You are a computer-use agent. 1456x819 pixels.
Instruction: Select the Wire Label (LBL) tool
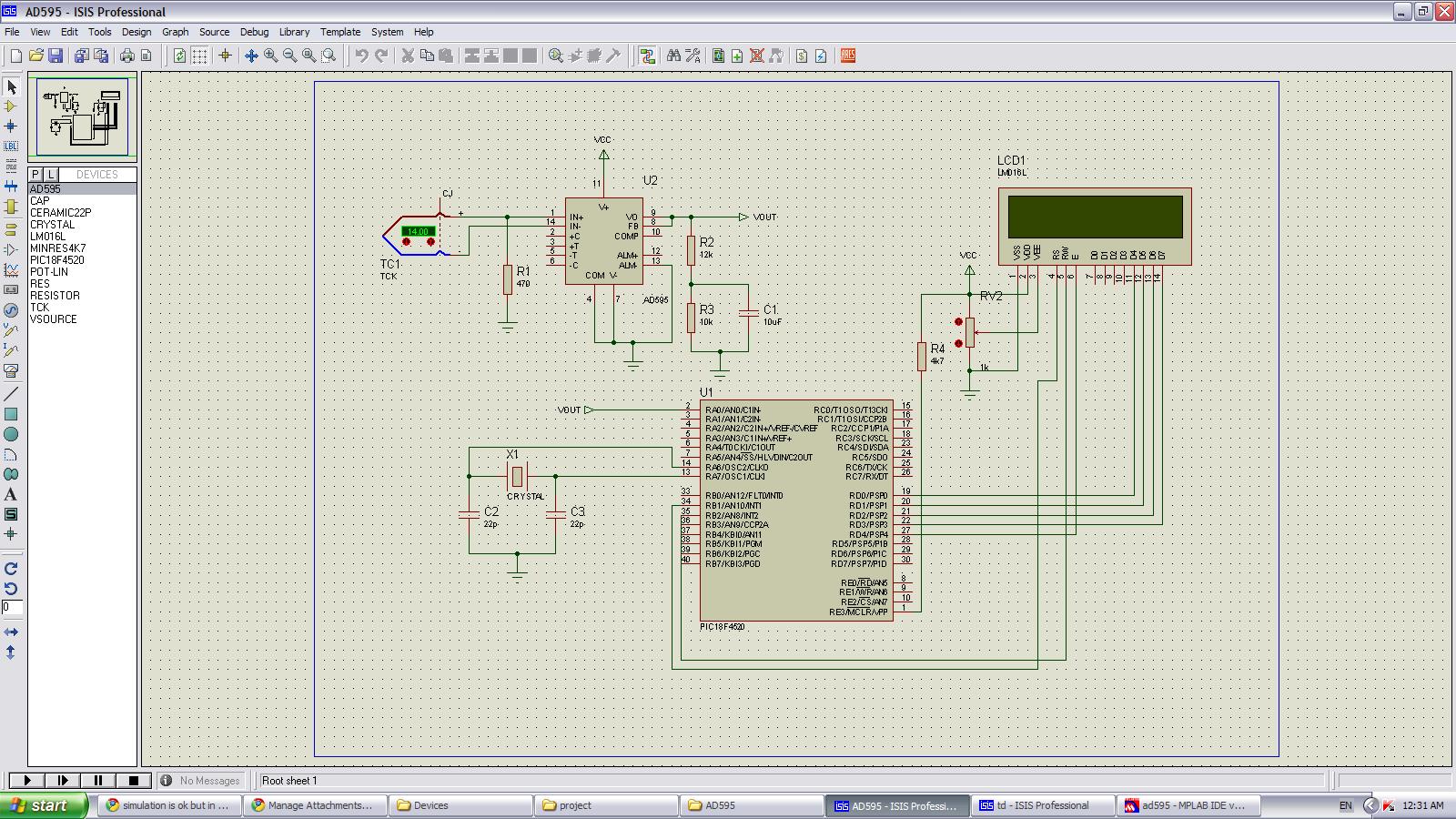tap(11, 147)
